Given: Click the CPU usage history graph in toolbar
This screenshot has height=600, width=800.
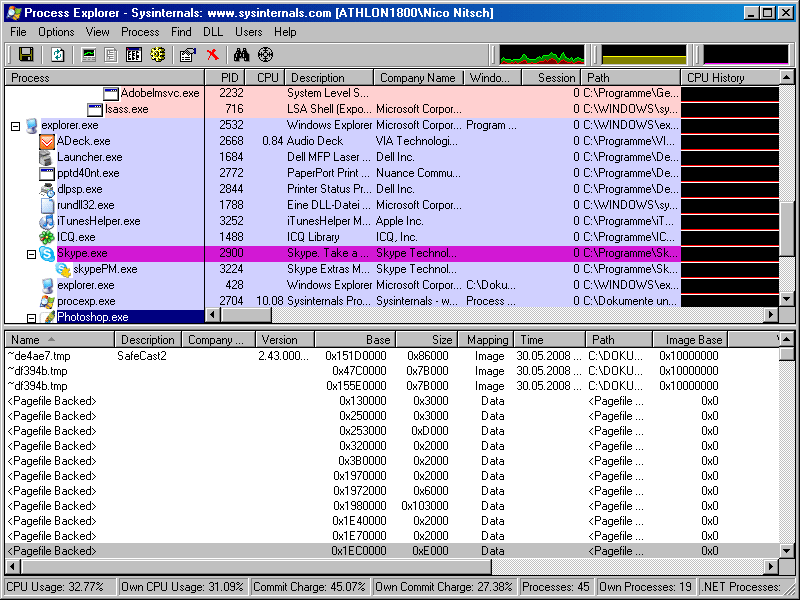Looking at the screenshot, I should pos(542,55).
